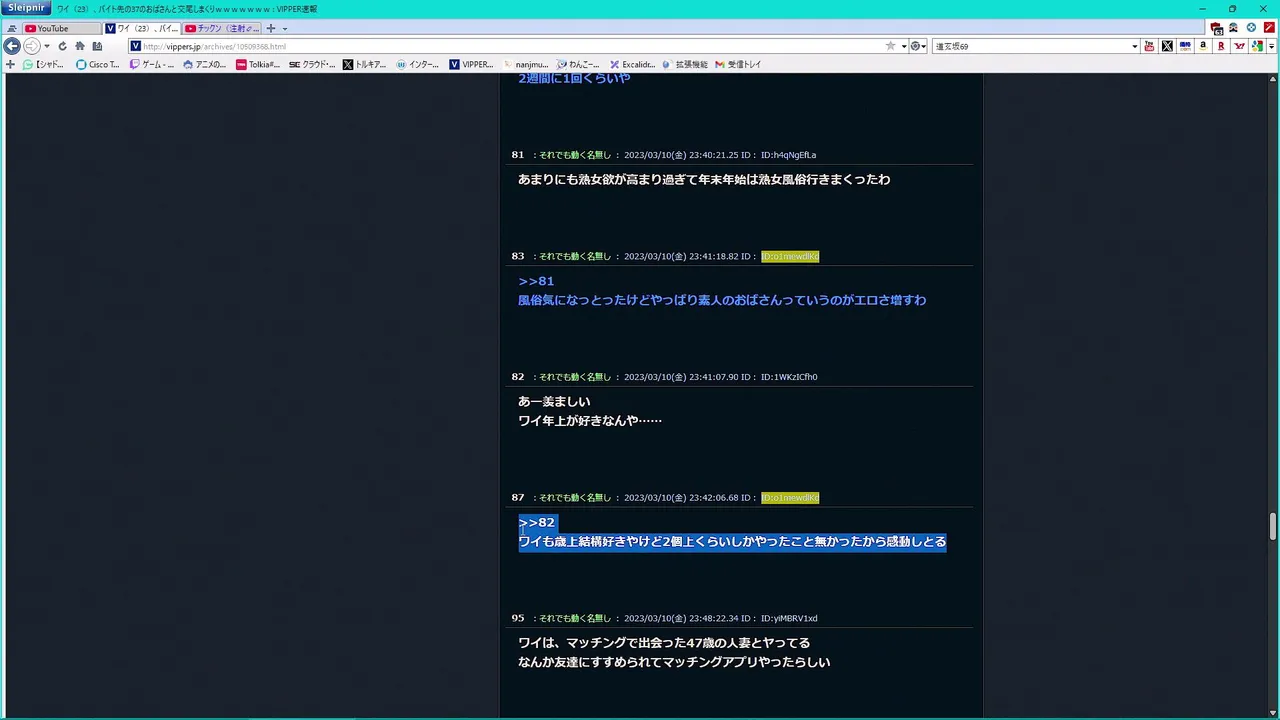Image resolution: width=1280 pixels, height=720 pixels.
Task: Click post 95 ID:yiMBRV1xd text
Action: [x=789, y=618]
